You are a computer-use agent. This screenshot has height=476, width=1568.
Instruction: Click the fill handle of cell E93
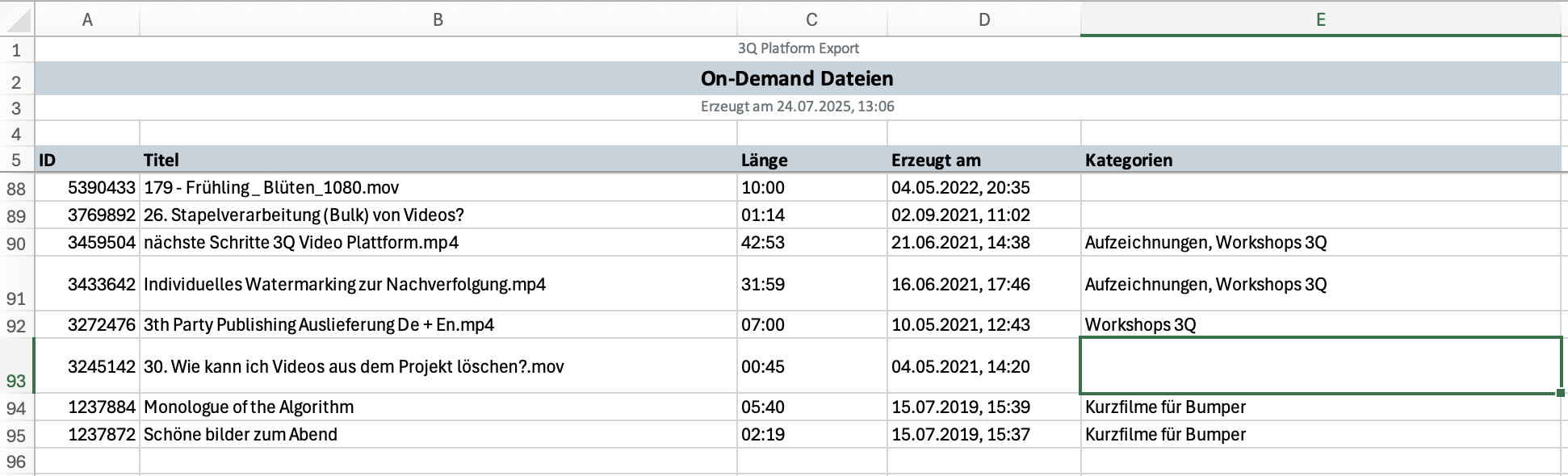[1562, 393]
